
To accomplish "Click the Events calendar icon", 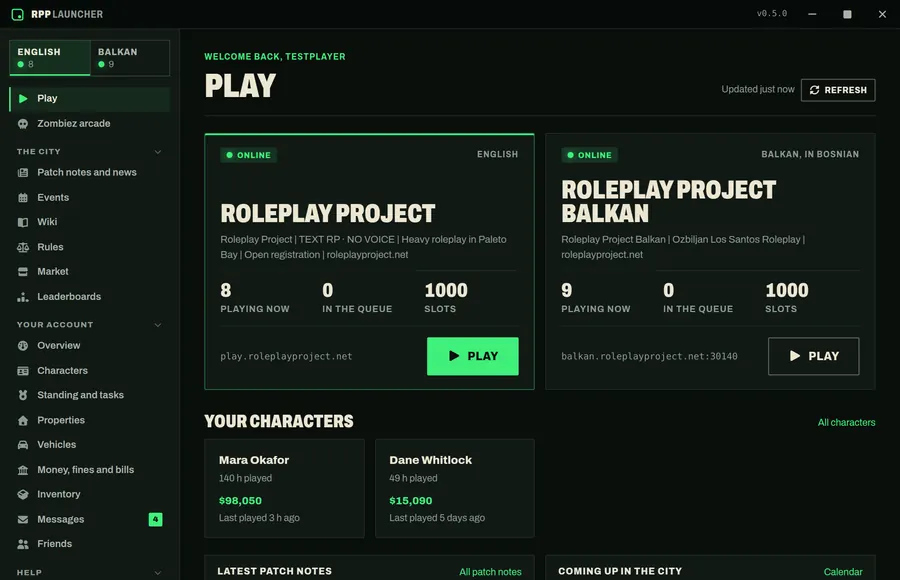I will click(23, 198).
